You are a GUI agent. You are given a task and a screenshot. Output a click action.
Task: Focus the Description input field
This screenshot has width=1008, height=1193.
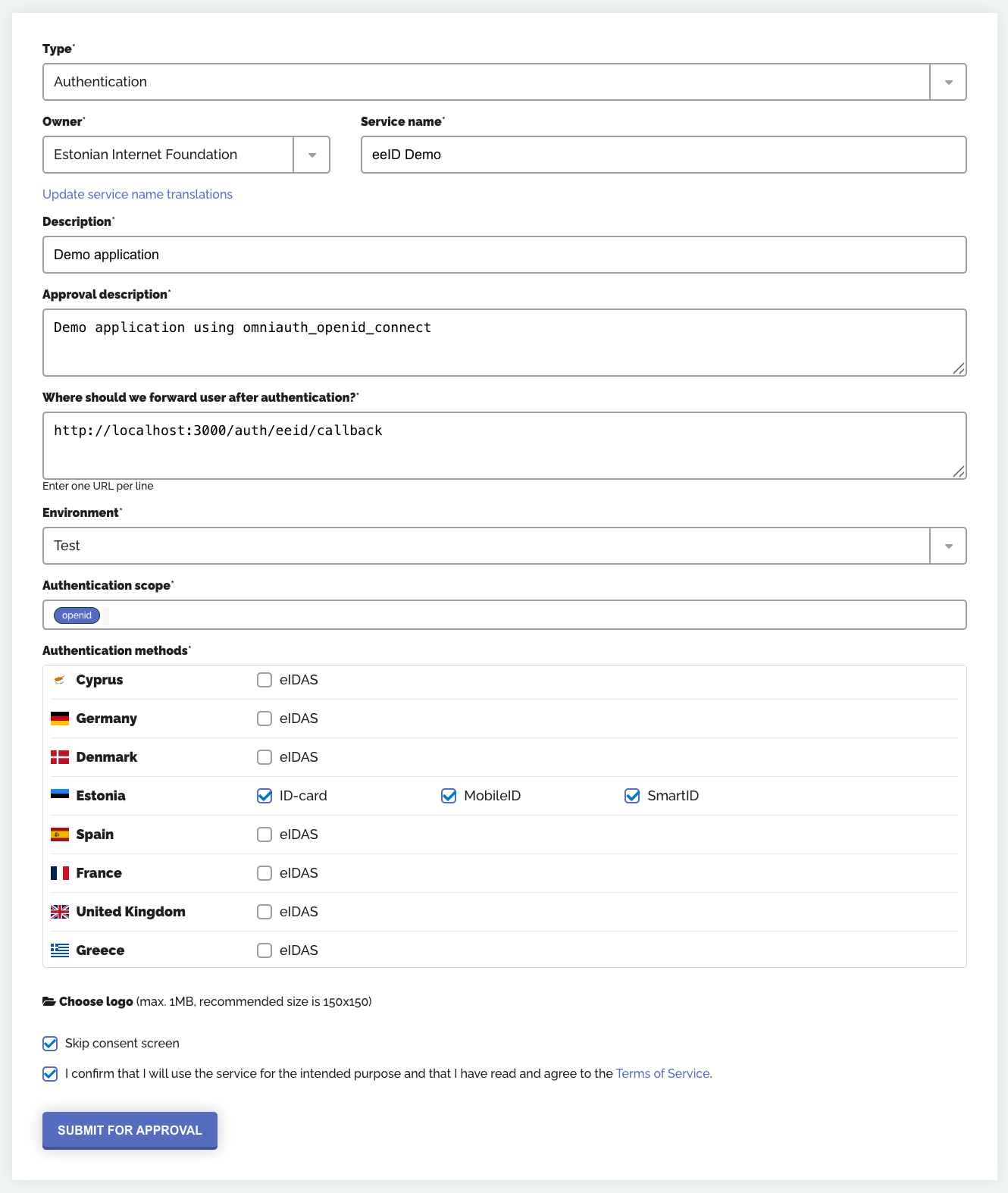tap(505, 255)
